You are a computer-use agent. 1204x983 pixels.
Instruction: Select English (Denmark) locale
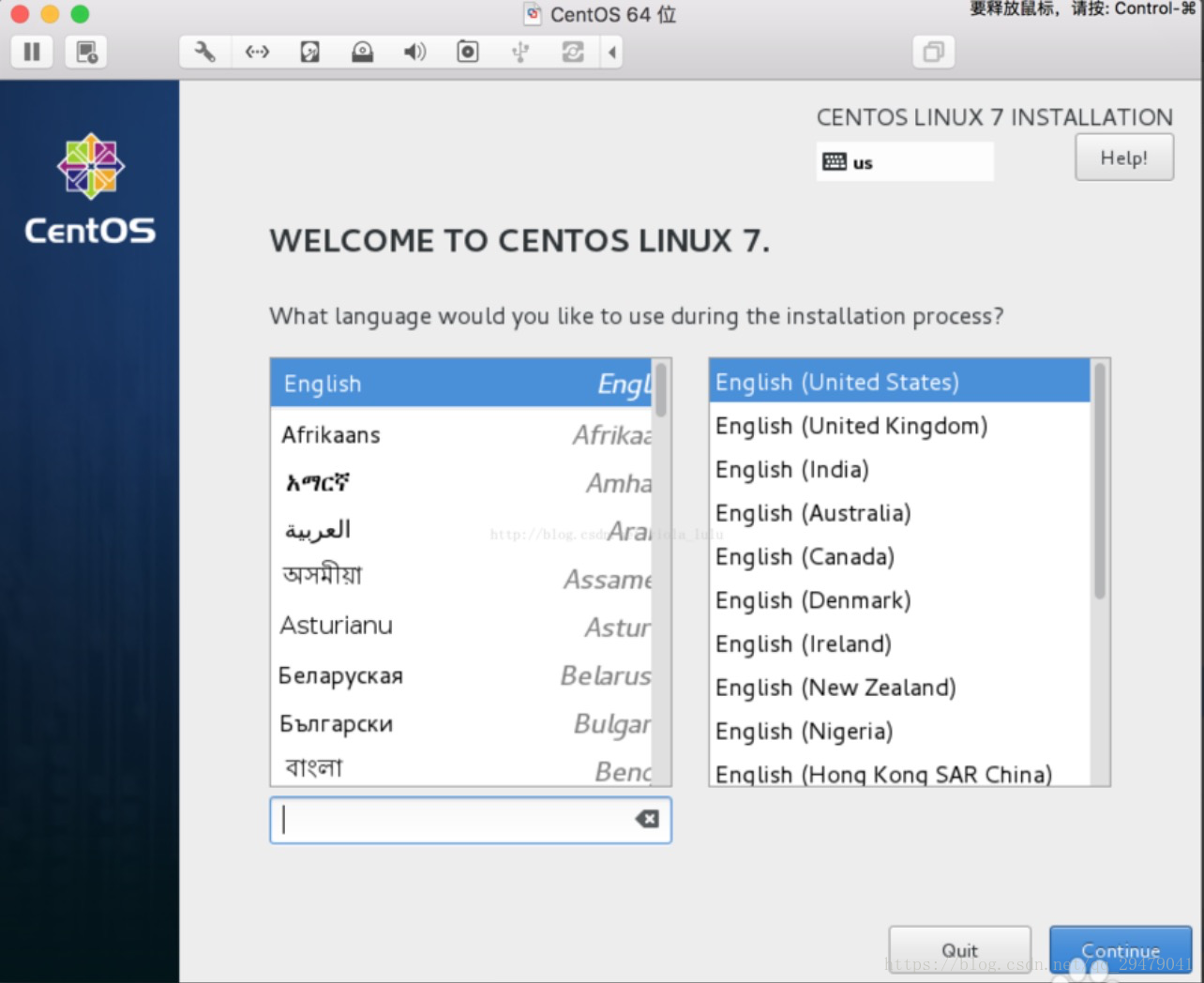[x=899, y=600]
